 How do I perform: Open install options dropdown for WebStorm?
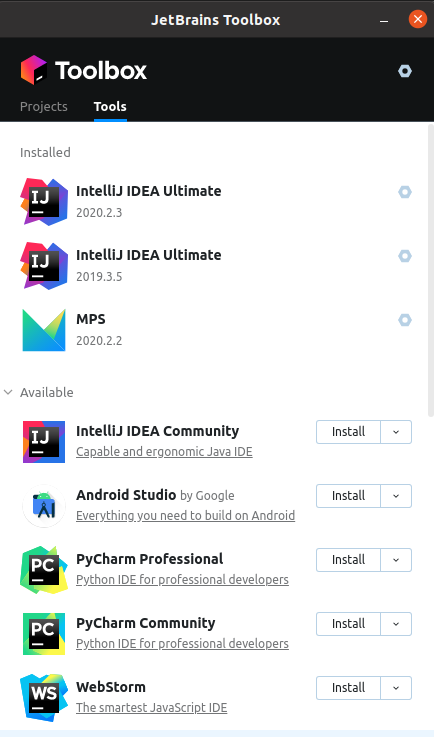(x=396, y=688)
